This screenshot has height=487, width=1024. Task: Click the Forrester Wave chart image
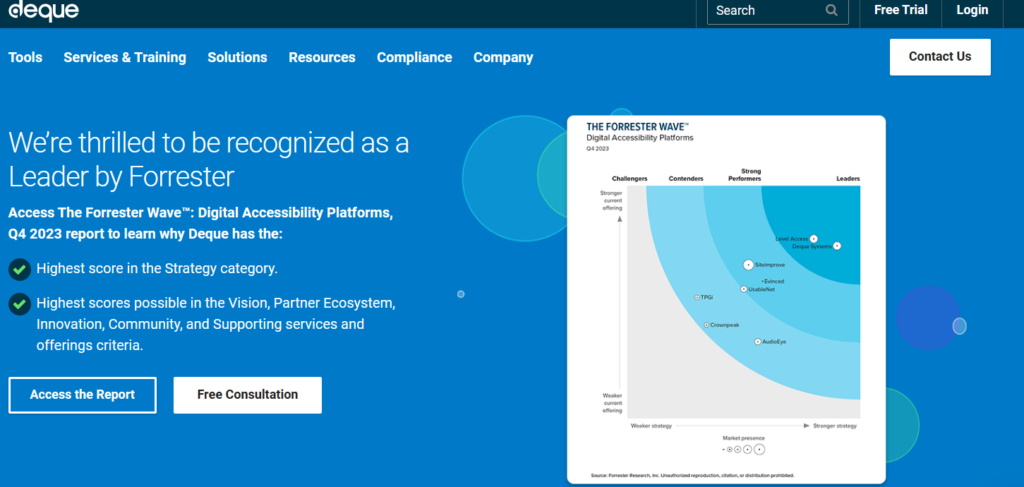pyautogui.click(x=726, y=300)
